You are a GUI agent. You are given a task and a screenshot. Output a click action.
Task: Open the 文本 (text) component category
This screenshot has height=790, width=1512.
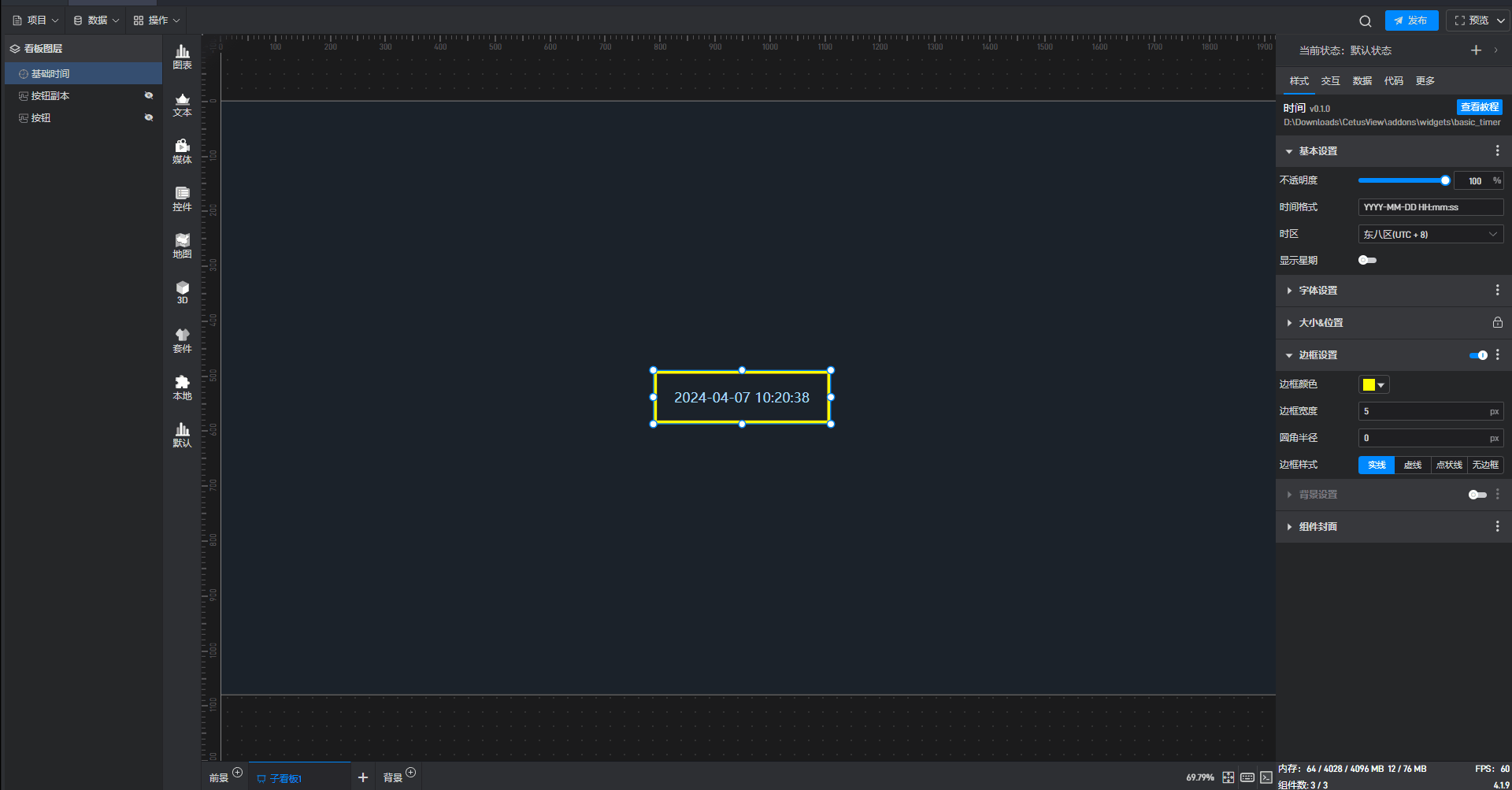(182, 104)
